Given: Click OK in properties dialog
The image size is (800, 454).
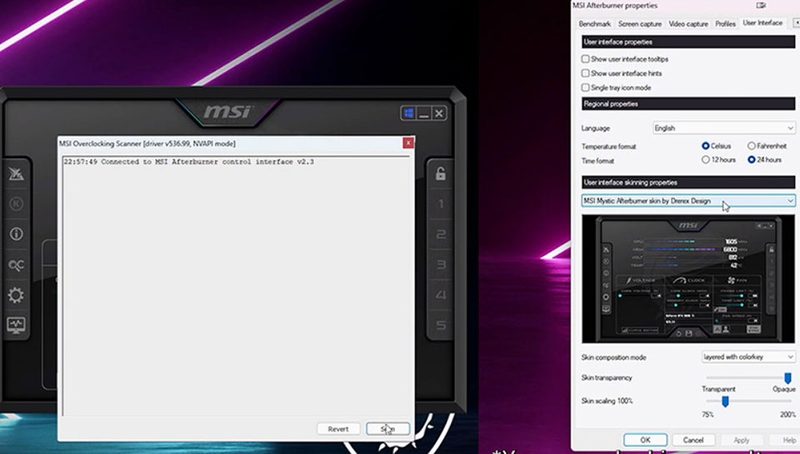Looking at the screenshot, I should coord(645,440).
